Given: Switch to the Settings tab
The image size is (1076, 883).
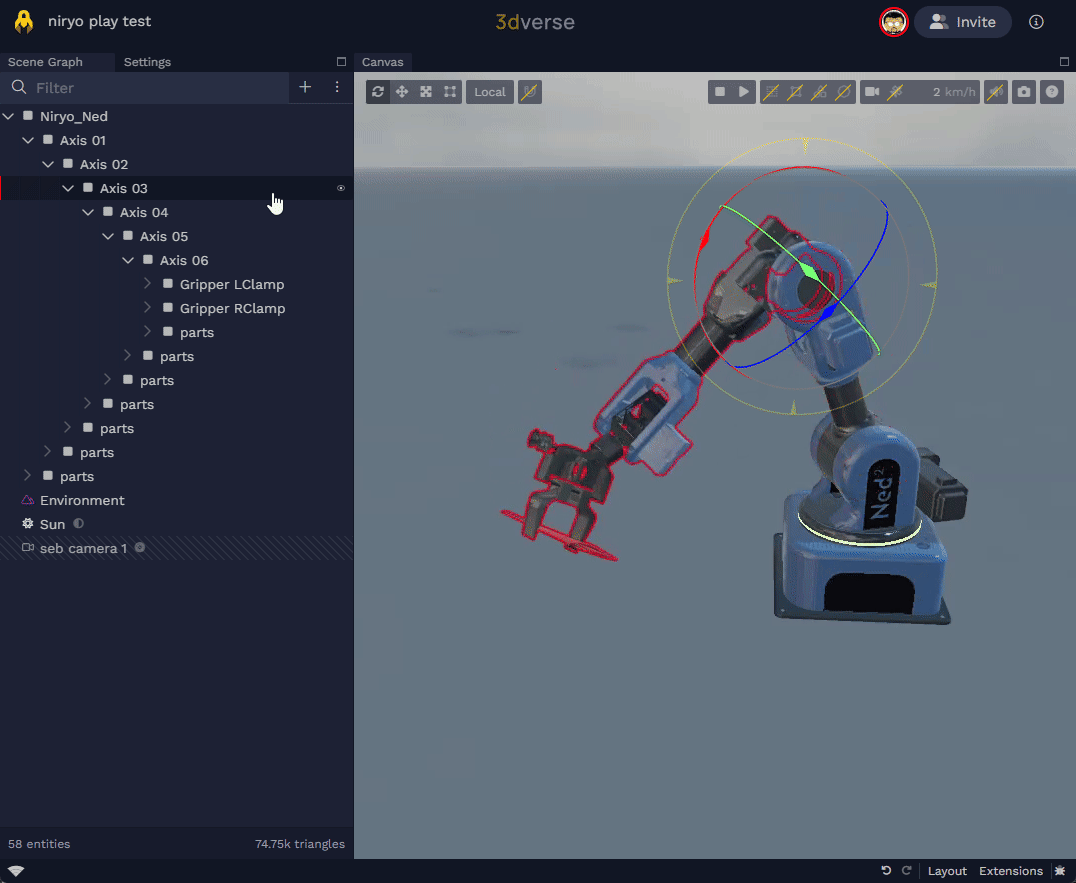Looking at the screenshot, I should 147,62.
